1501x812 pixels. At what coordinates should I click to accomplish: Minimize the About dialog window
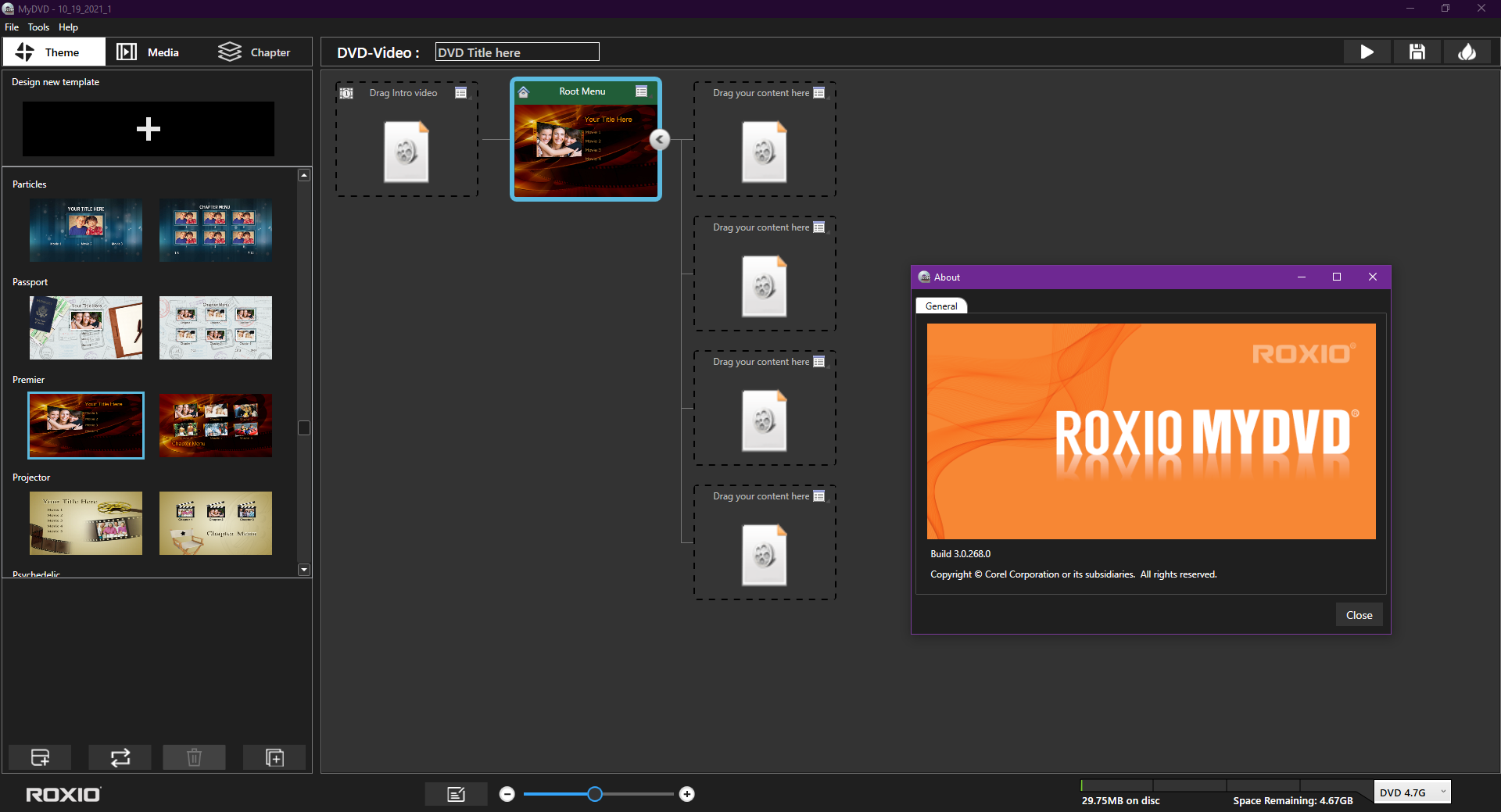(1302, 277)
